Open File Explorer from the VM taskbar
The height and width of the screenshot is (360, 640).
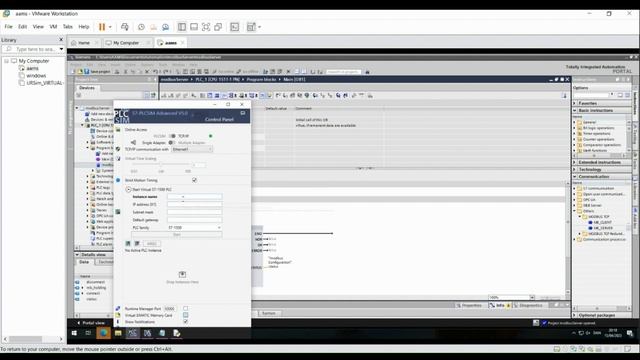(x=118, y=333)
